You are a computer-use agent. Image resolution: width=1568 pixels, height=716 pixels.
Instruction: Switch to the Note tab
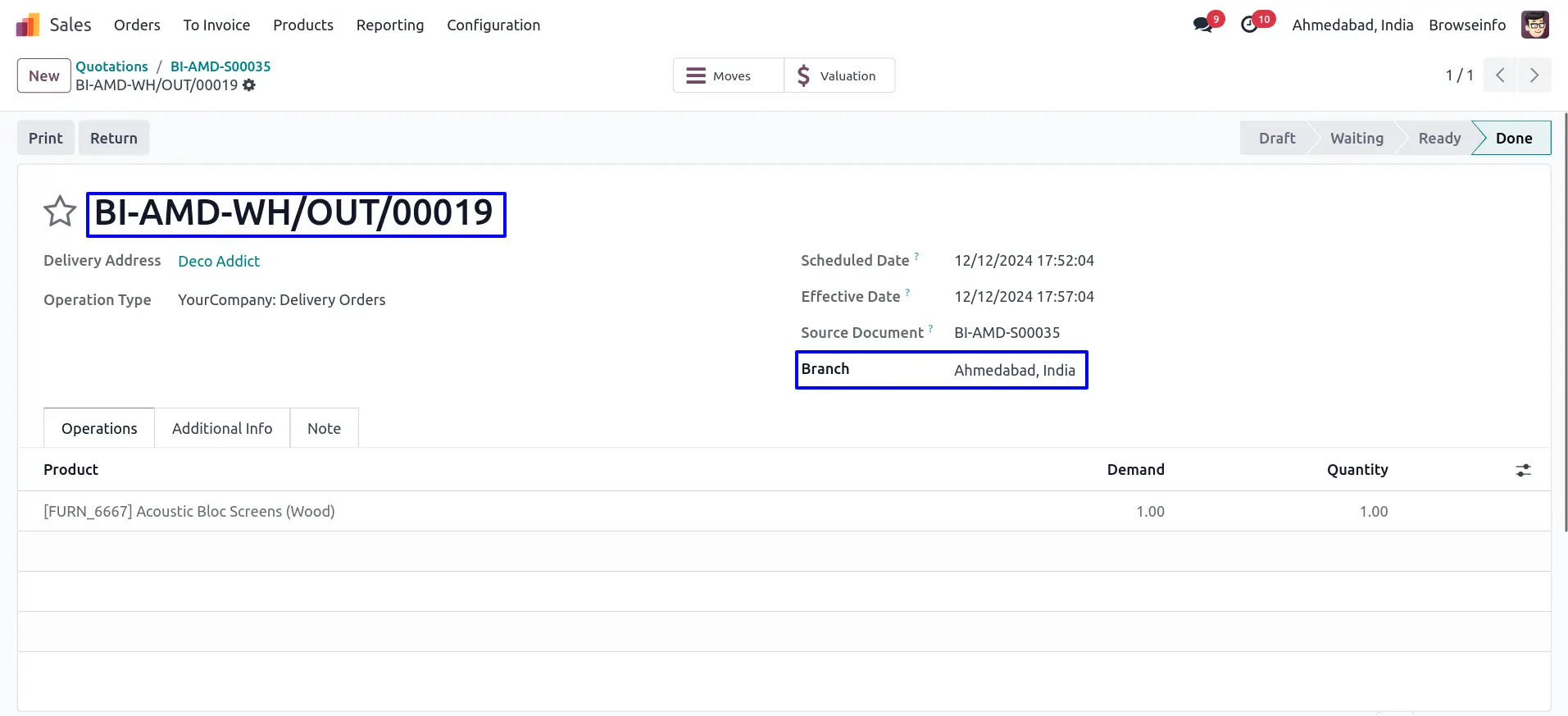(324, 428)
